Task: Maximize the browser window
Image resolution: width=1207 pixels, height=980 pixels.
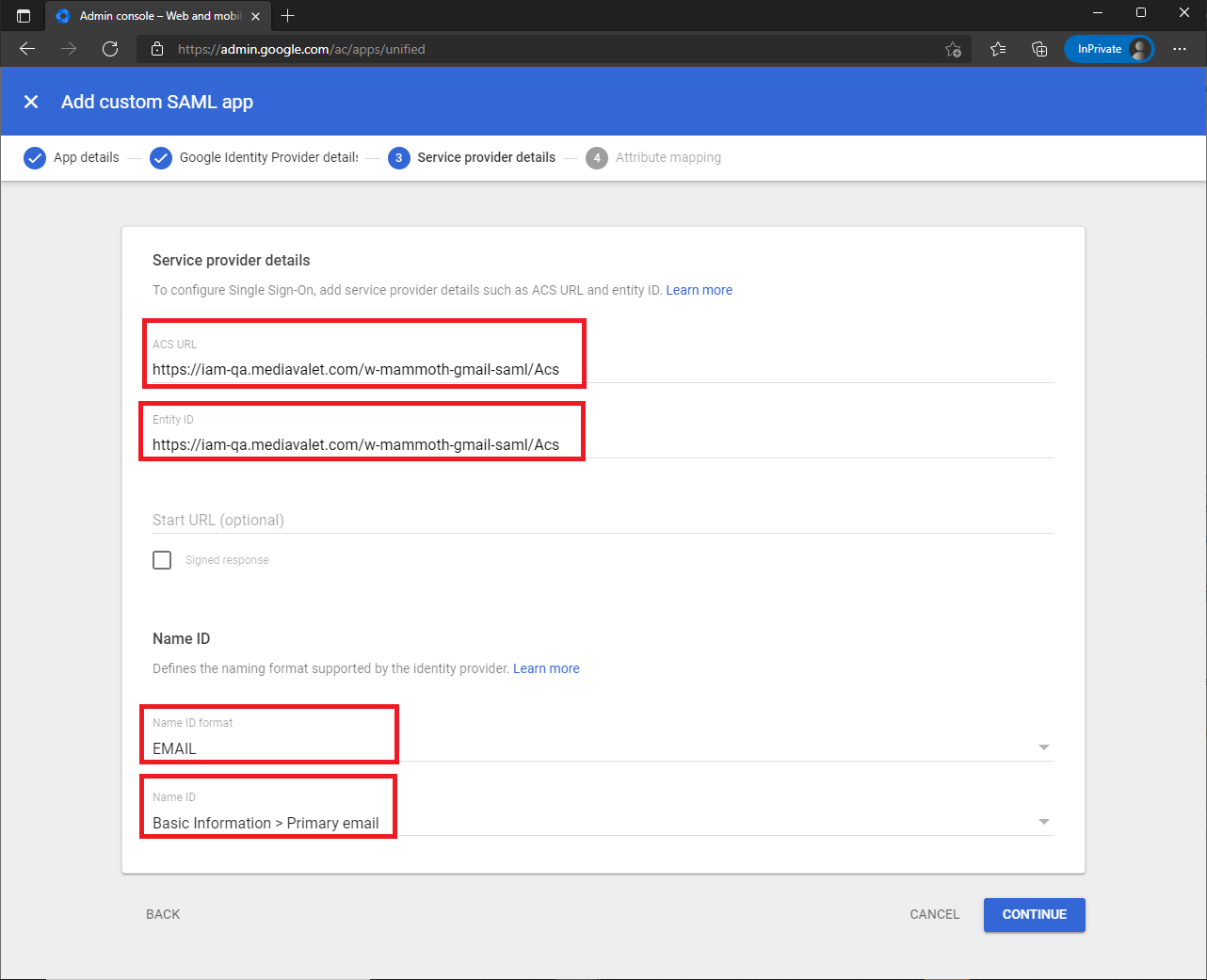Action: coord(1141,13)
